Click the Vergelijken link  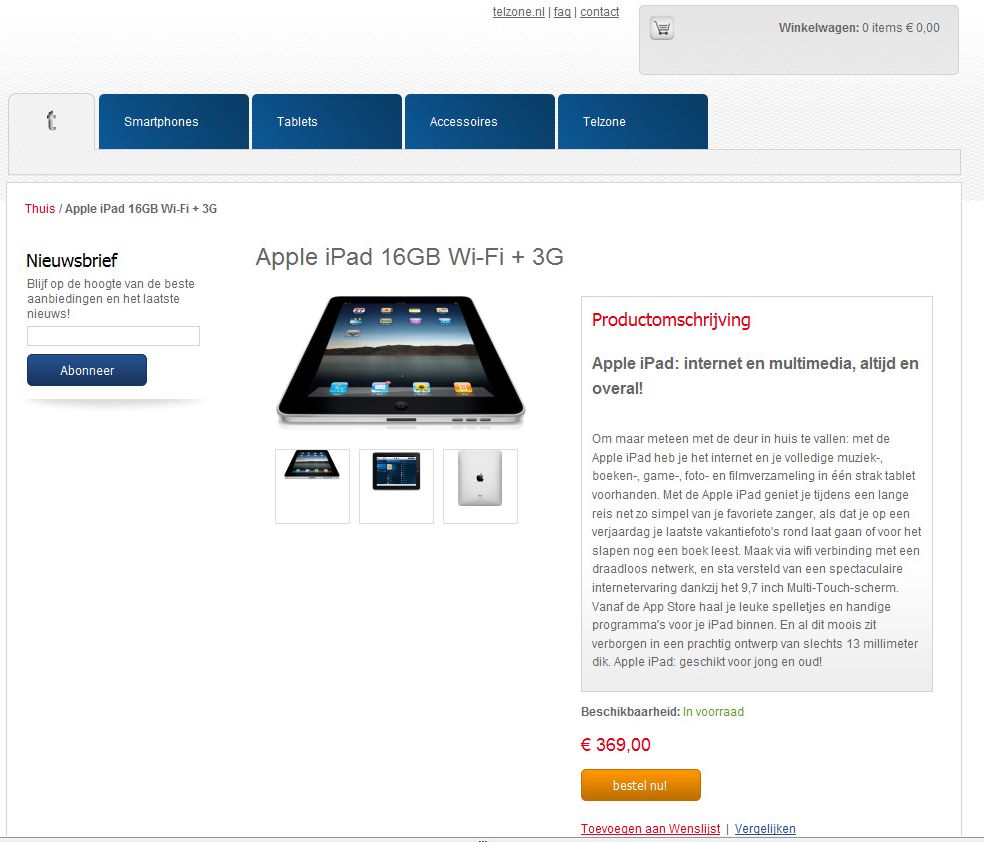point(765,829)
